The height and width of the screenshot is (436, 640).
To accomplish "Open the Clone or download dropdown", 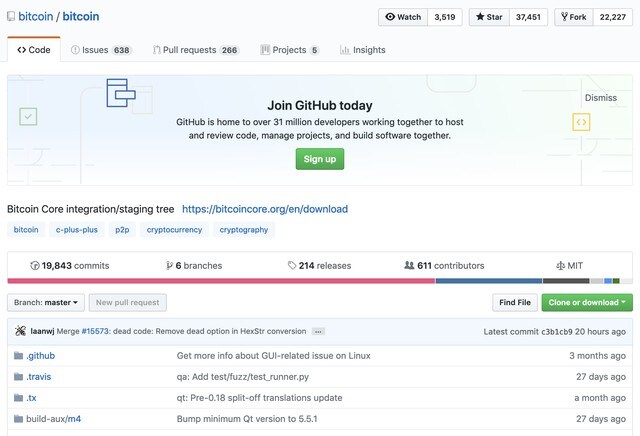I will pyautogui.click(x=587, y=303).
